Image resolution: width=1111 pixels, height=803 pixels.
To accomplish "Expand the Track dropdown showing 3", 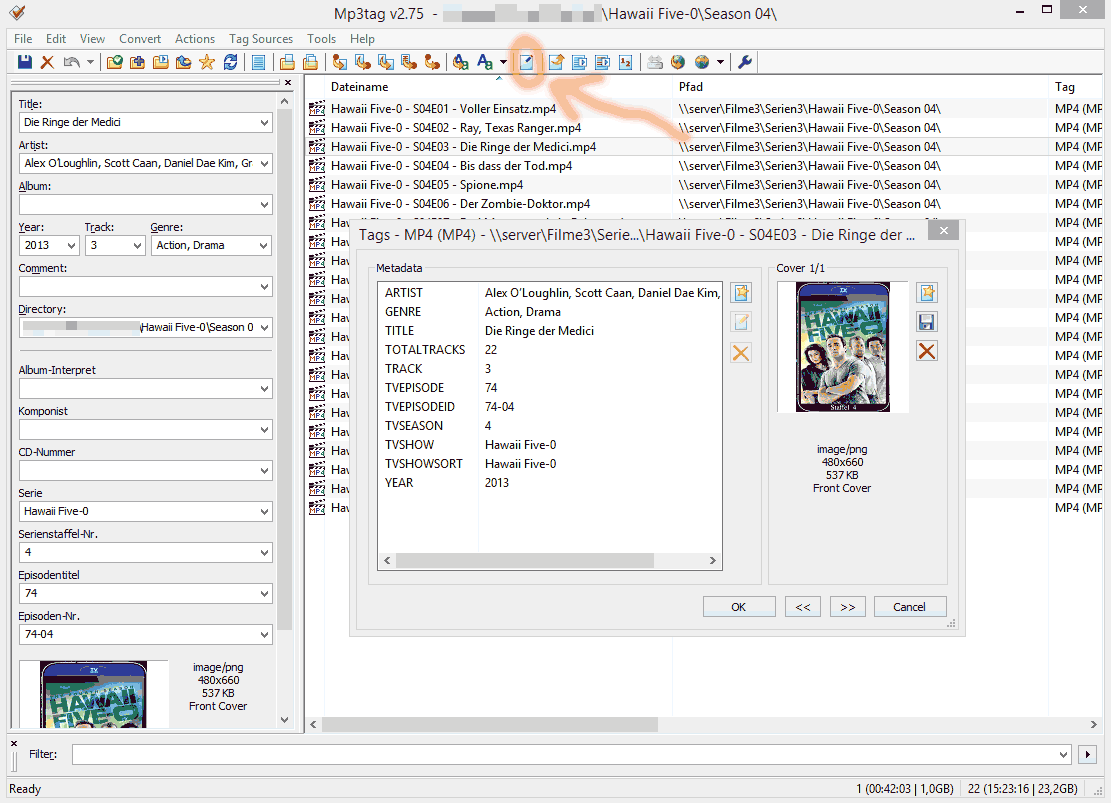I will tap(137, 246).
